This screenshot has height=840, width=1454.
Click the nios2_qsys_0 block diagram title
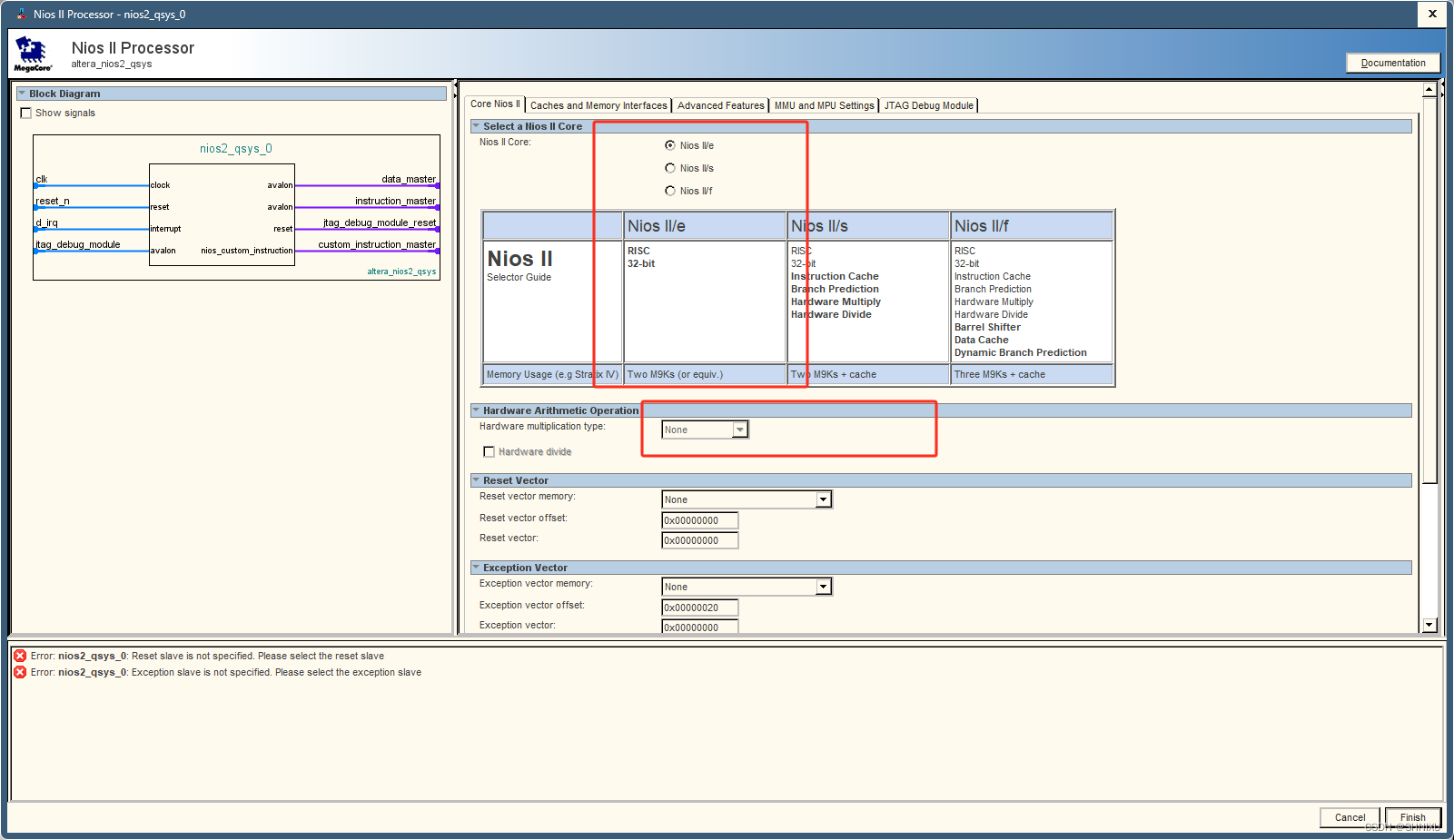click(236, 148)
